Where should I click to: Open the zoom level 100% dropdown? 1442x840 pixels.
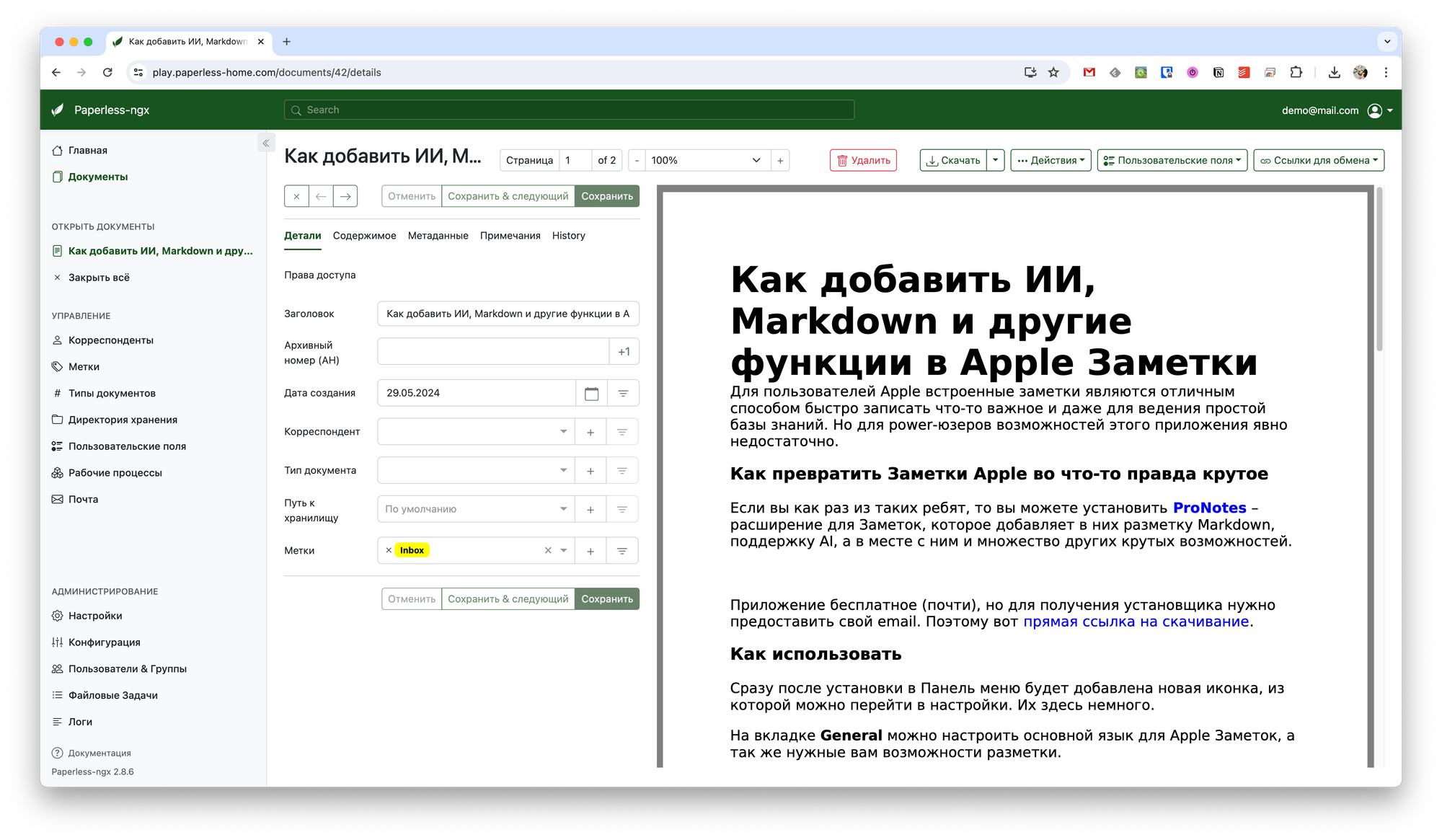click(x=704, y=160)
